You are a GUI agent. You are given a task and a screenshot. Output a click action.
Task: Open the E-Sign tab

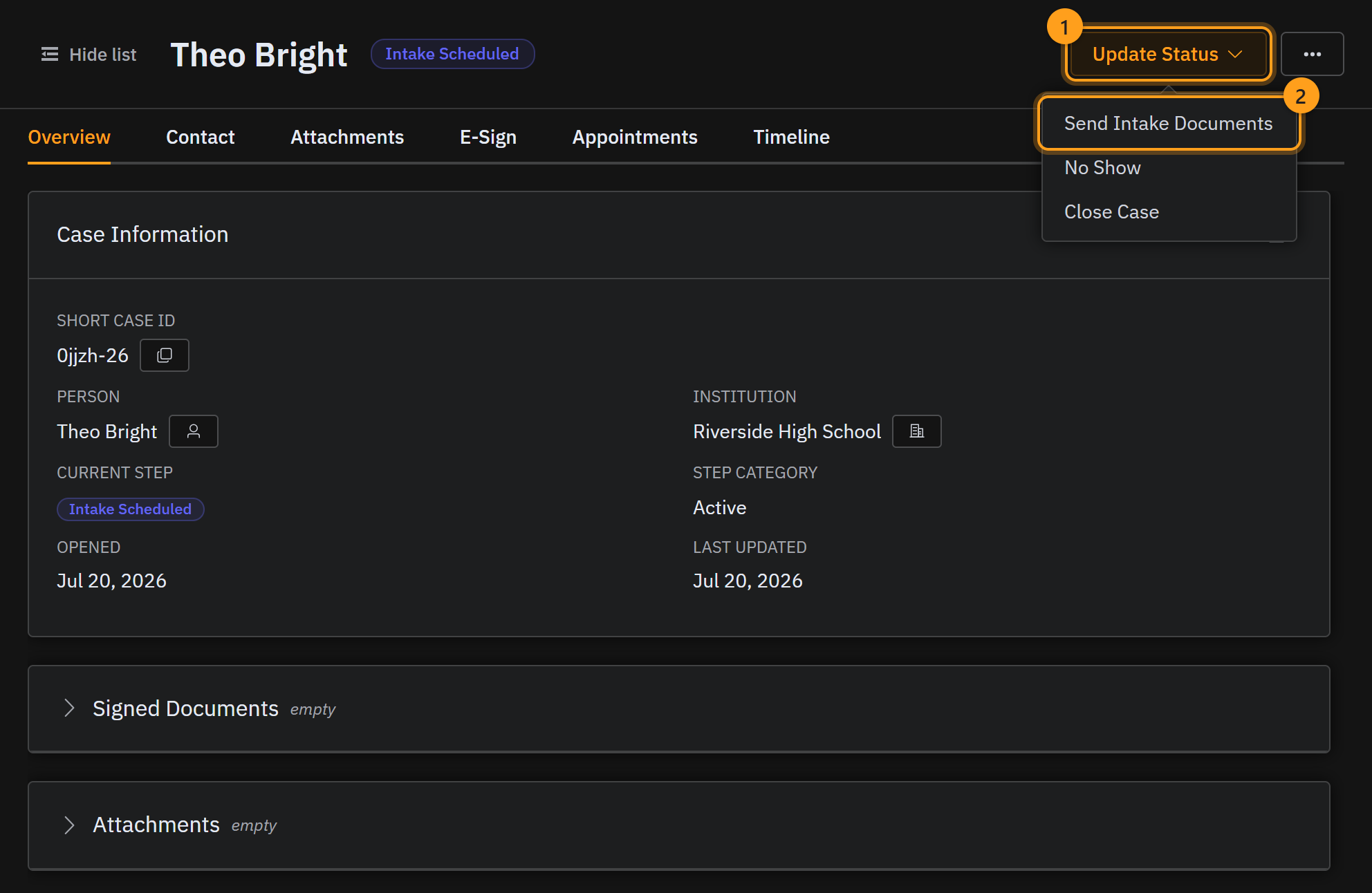coord(488,137)
